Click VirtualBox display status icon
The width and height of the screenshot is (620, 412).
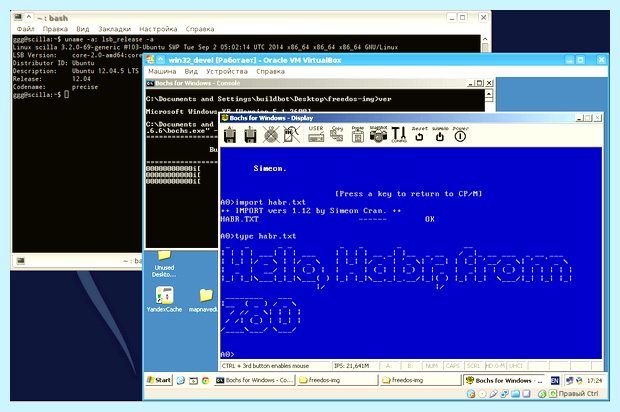tap(526, 394)
